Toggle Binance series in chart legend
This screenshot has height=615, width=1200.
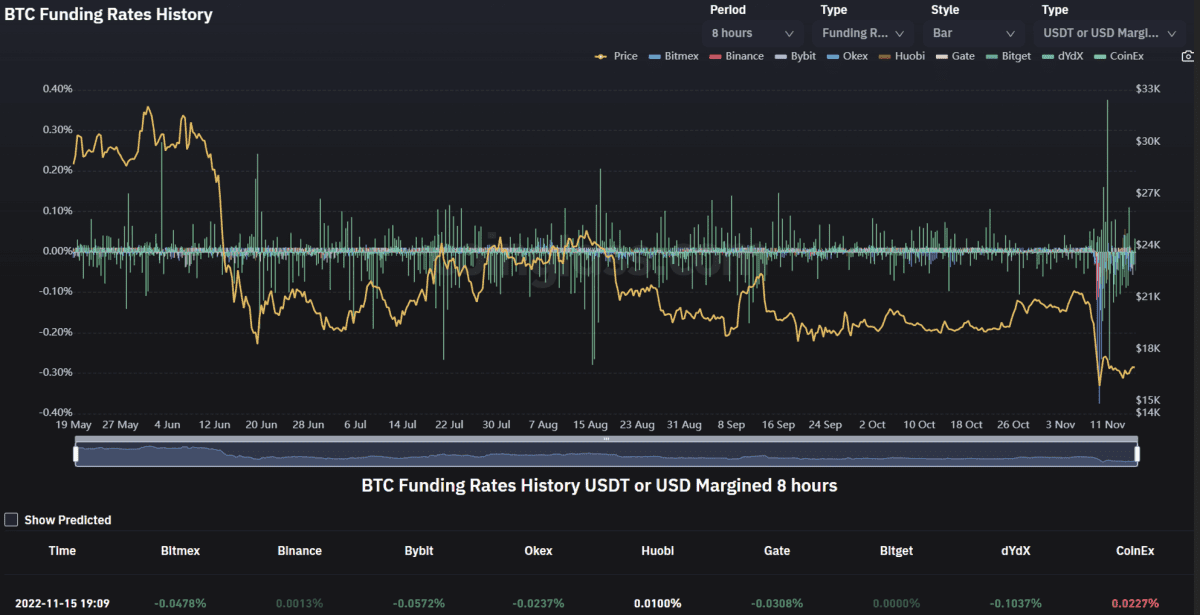738,56
